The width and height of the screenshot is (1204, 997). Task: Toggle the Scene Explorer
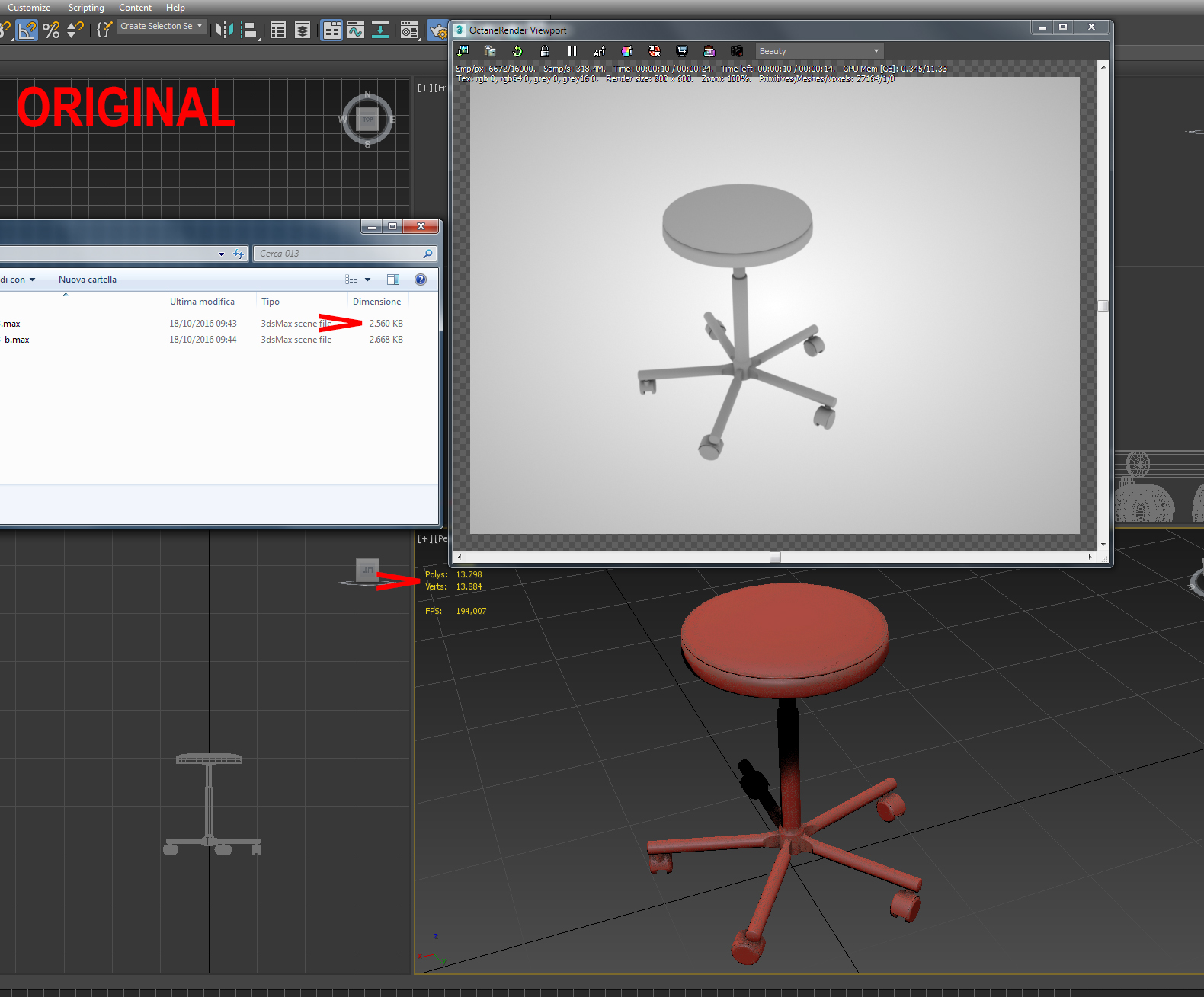[278, 30]
